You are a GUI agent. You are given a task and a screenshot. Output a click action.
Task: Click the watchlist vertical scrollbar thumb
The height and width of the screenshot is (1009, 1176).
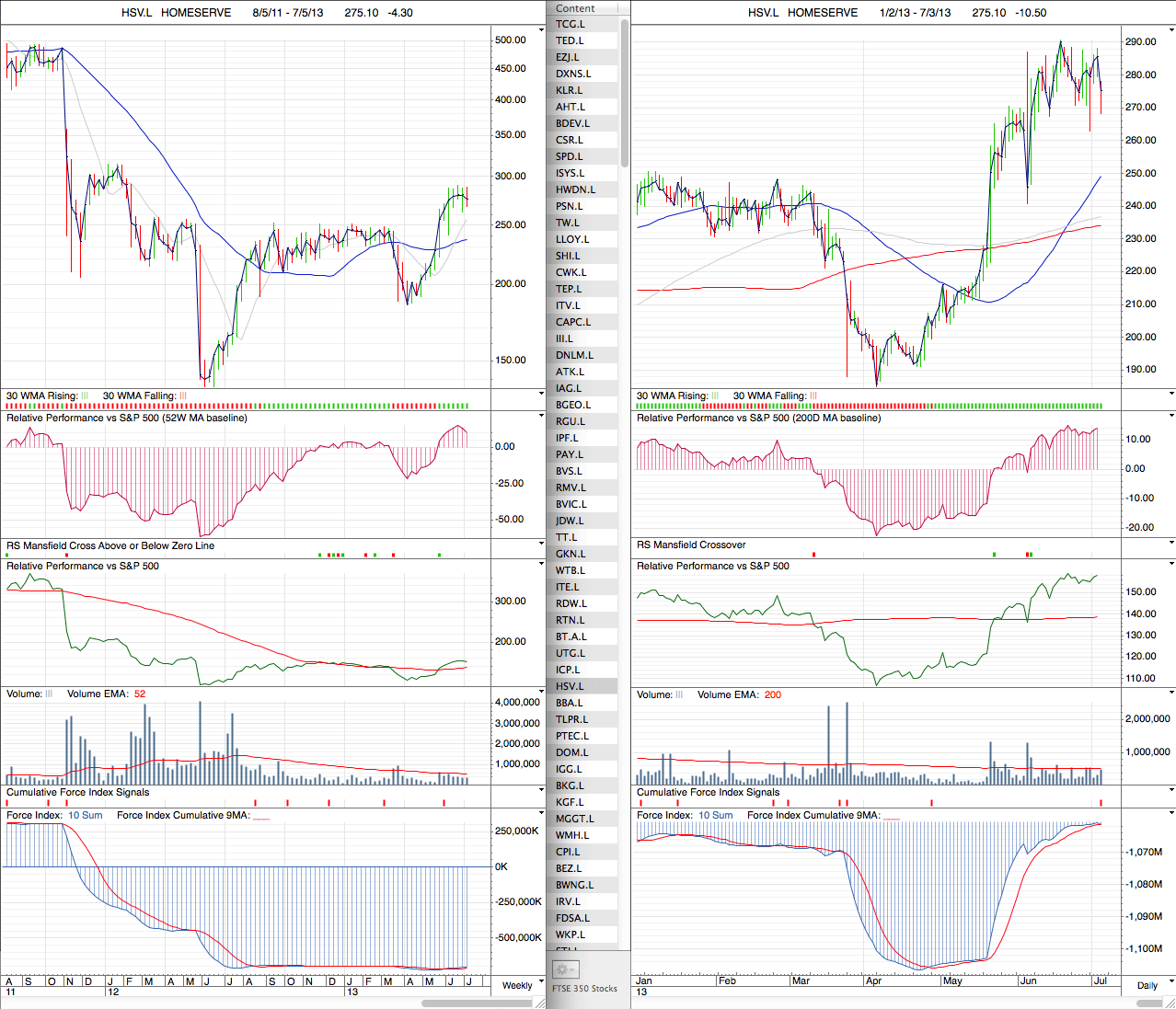625,92
